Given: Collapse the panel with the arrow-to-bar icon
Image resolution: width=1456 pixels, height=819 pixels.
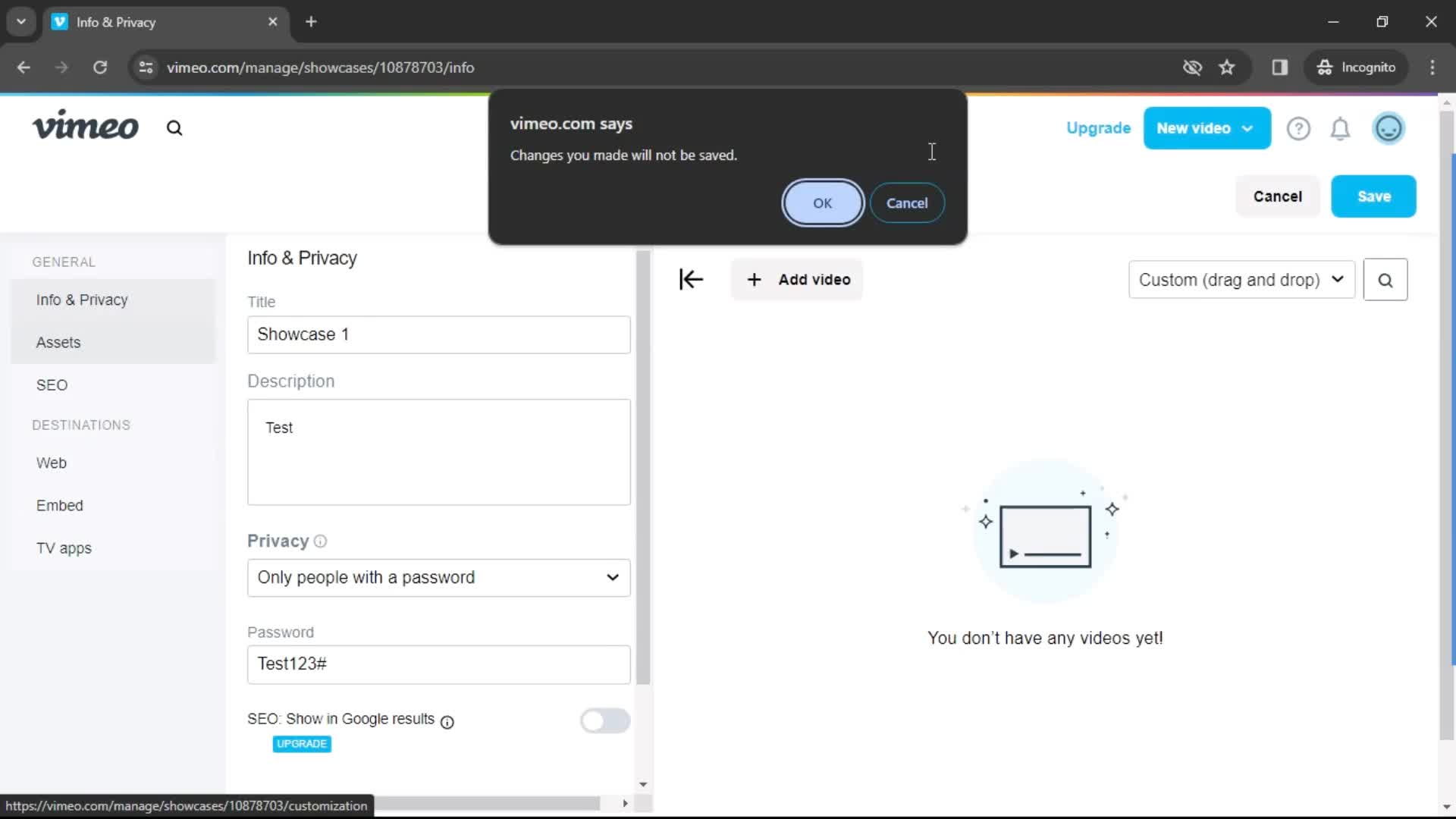Looking at the screenshot, I should click(x=691, y=279).
